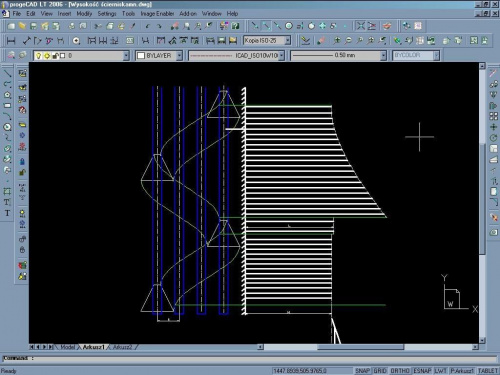Toggle SNAP in the status bar
Viewport: 500px width, 375px height.
tap(362, 371)
